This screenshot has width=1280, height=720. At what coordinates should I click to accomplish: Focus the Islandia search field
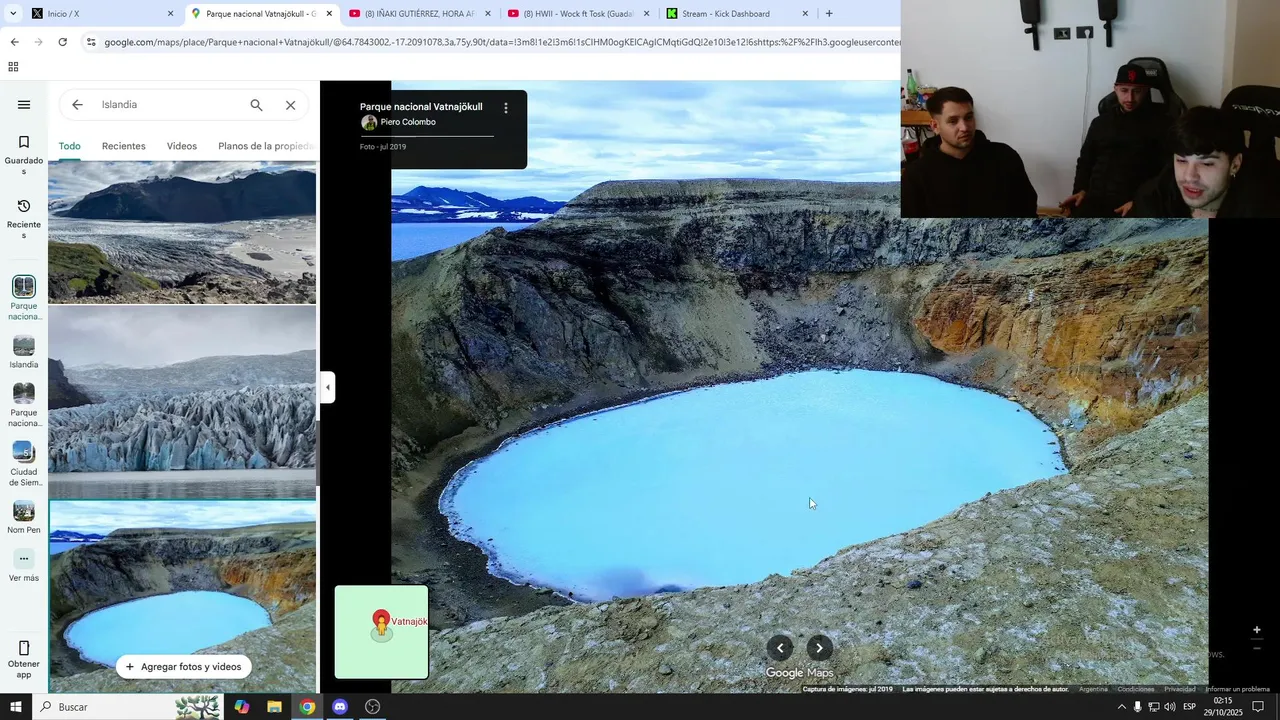(x=168, y=105)
